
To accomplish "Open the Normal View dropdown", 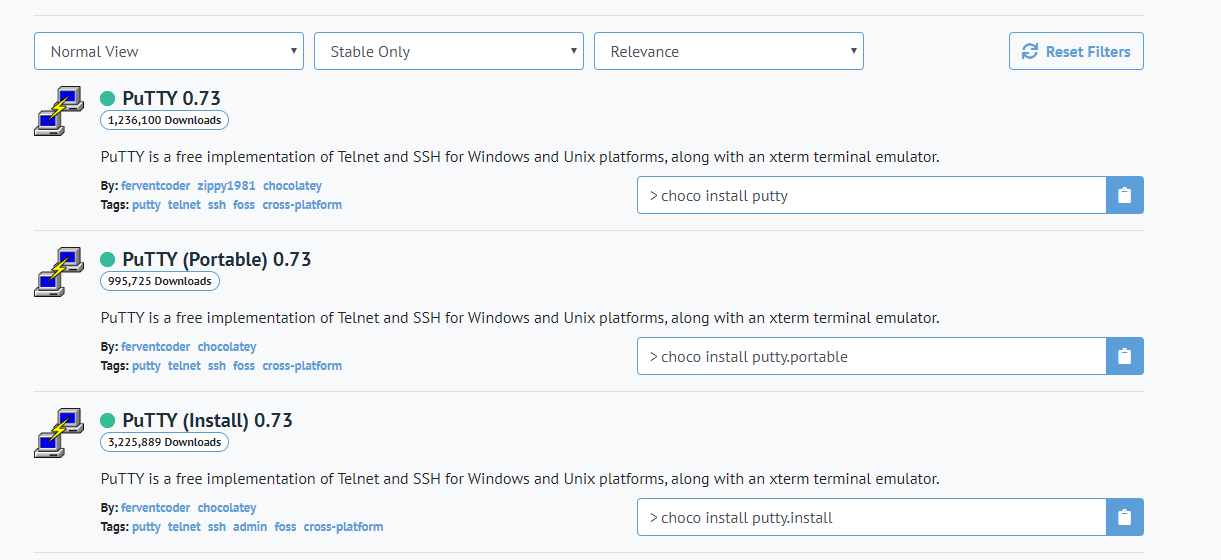I will 169,51.
